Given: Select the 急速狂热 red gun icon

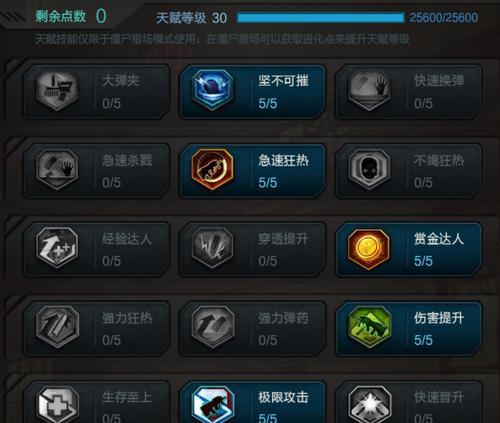Looking at the screenshot, I should click(213, 169).
